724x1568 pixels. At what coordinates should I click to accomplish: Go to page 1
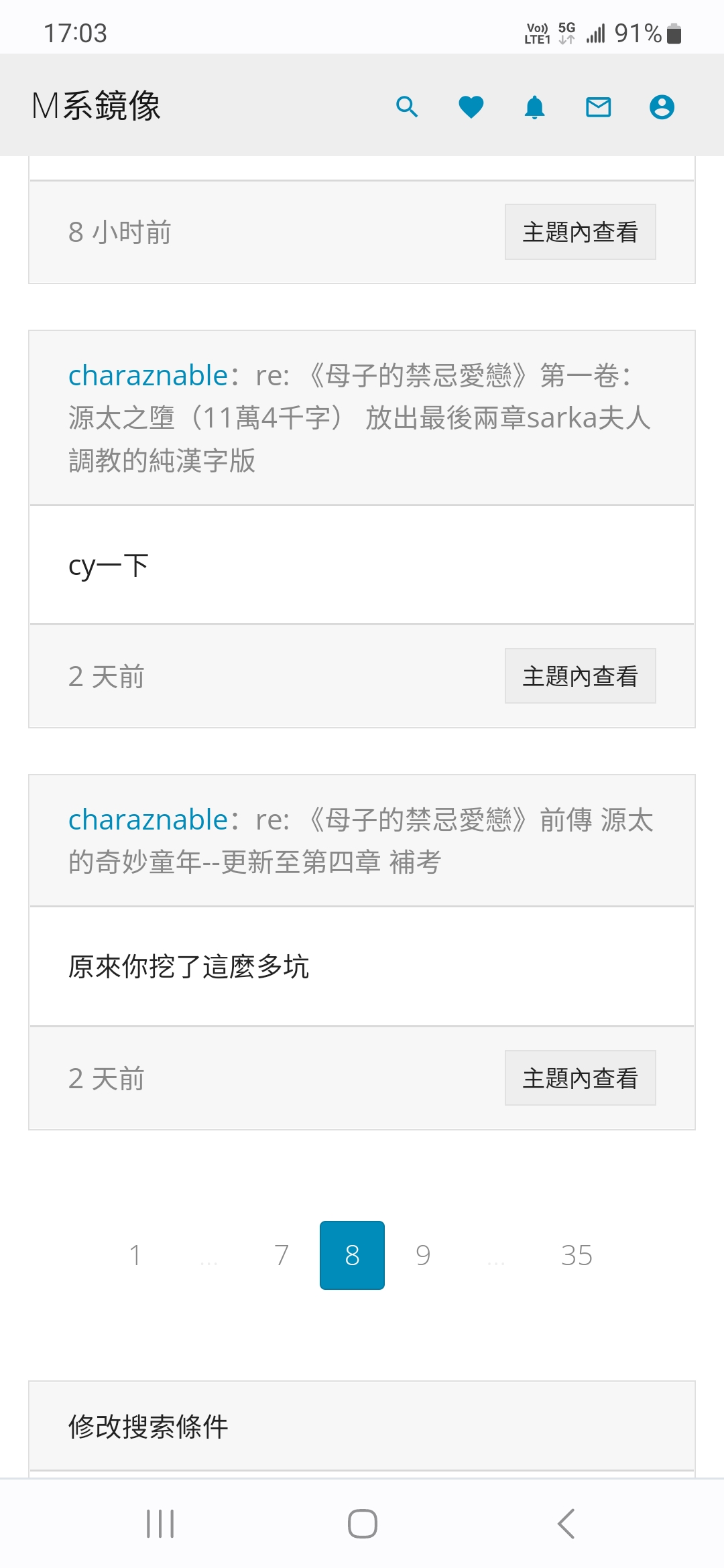(x=135, y=1255)
